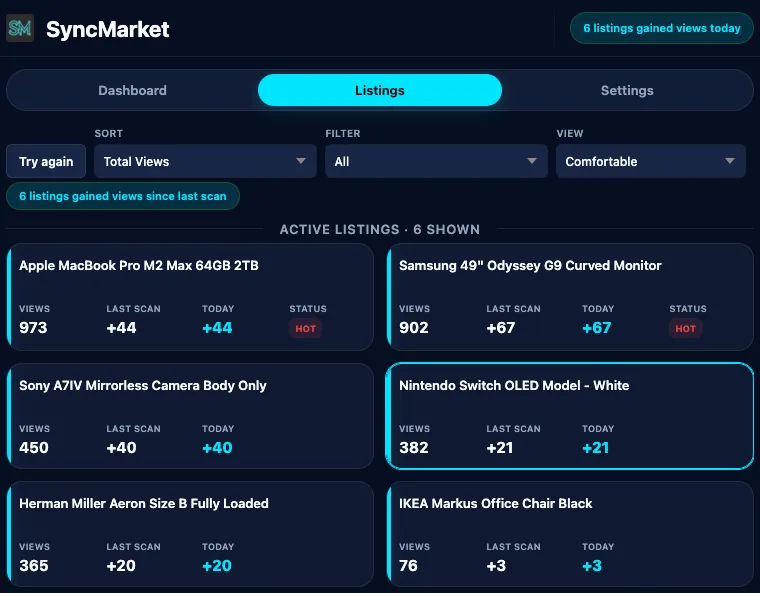The width and height of the screenshot is (760, 593).
Task: Open the IKEA Markus Office Chair listing
Action: (570, 534)
